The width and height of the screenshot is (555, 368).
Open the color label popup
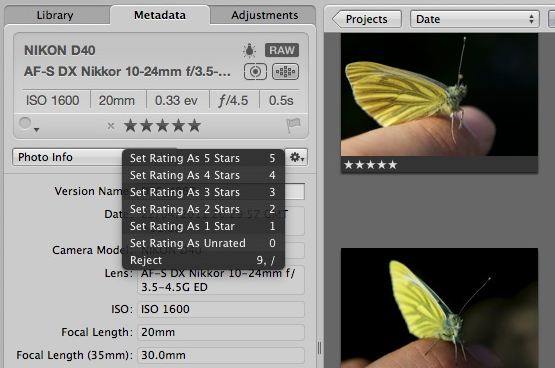click(28, 125)
